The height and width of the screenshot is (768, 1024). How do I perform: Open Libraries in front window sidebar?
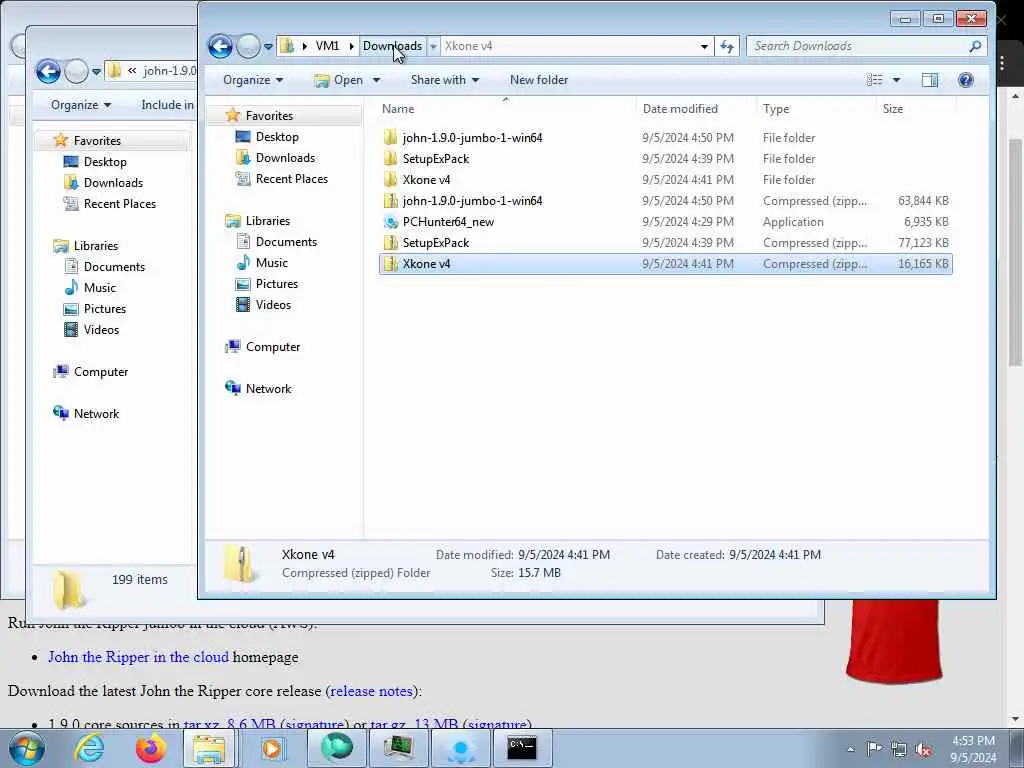click(x=268, y=221)
